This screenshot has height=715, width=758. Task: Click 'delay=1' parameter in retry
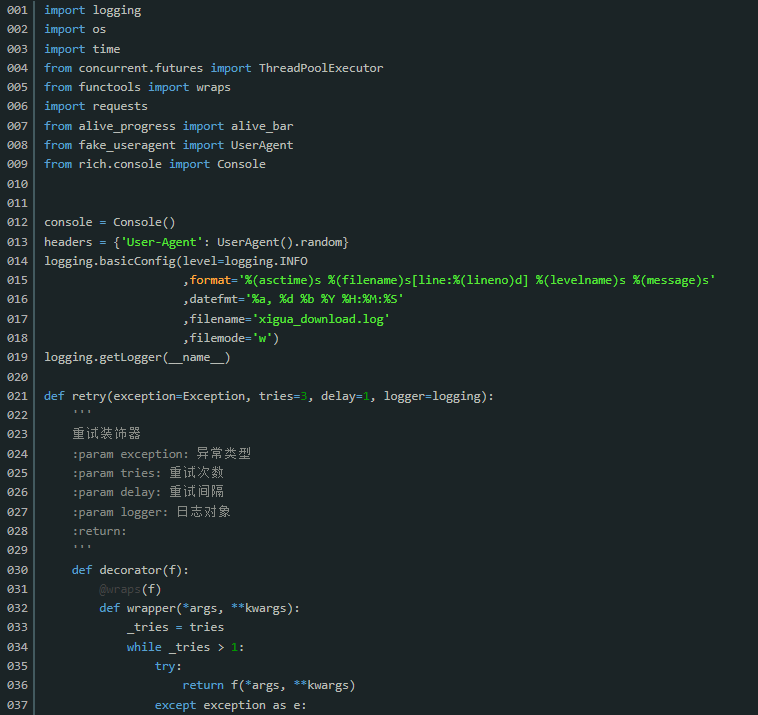tap(345, 396)
